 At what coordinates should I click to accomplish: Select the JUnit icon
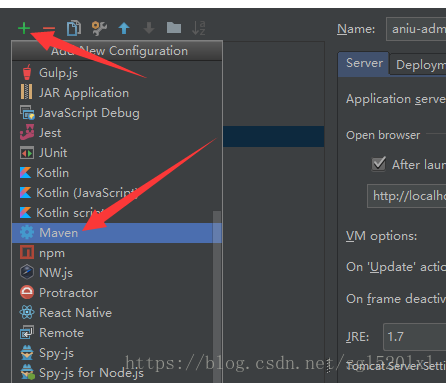(27, 153)
